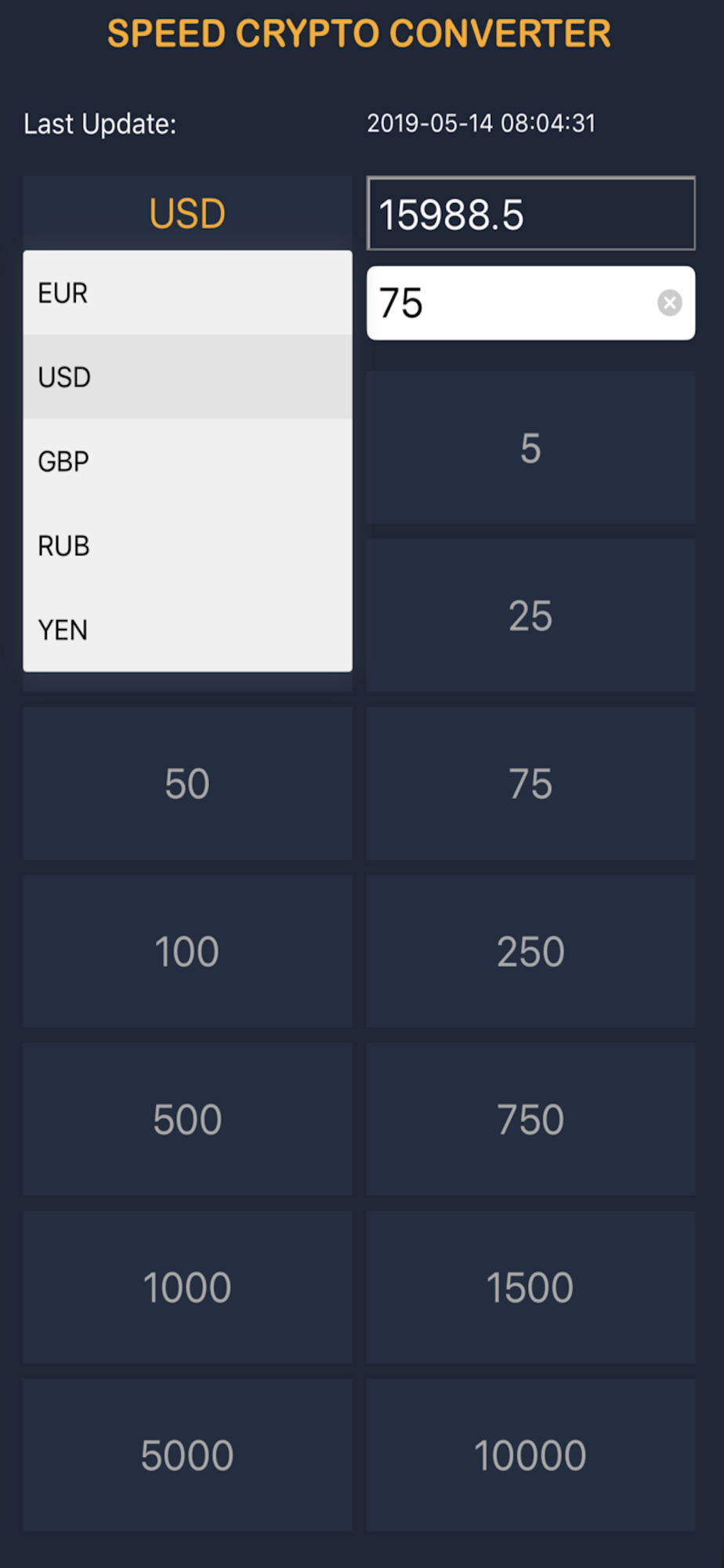
Task: Pick the 250 preset amount
Action: coord(530,951)
